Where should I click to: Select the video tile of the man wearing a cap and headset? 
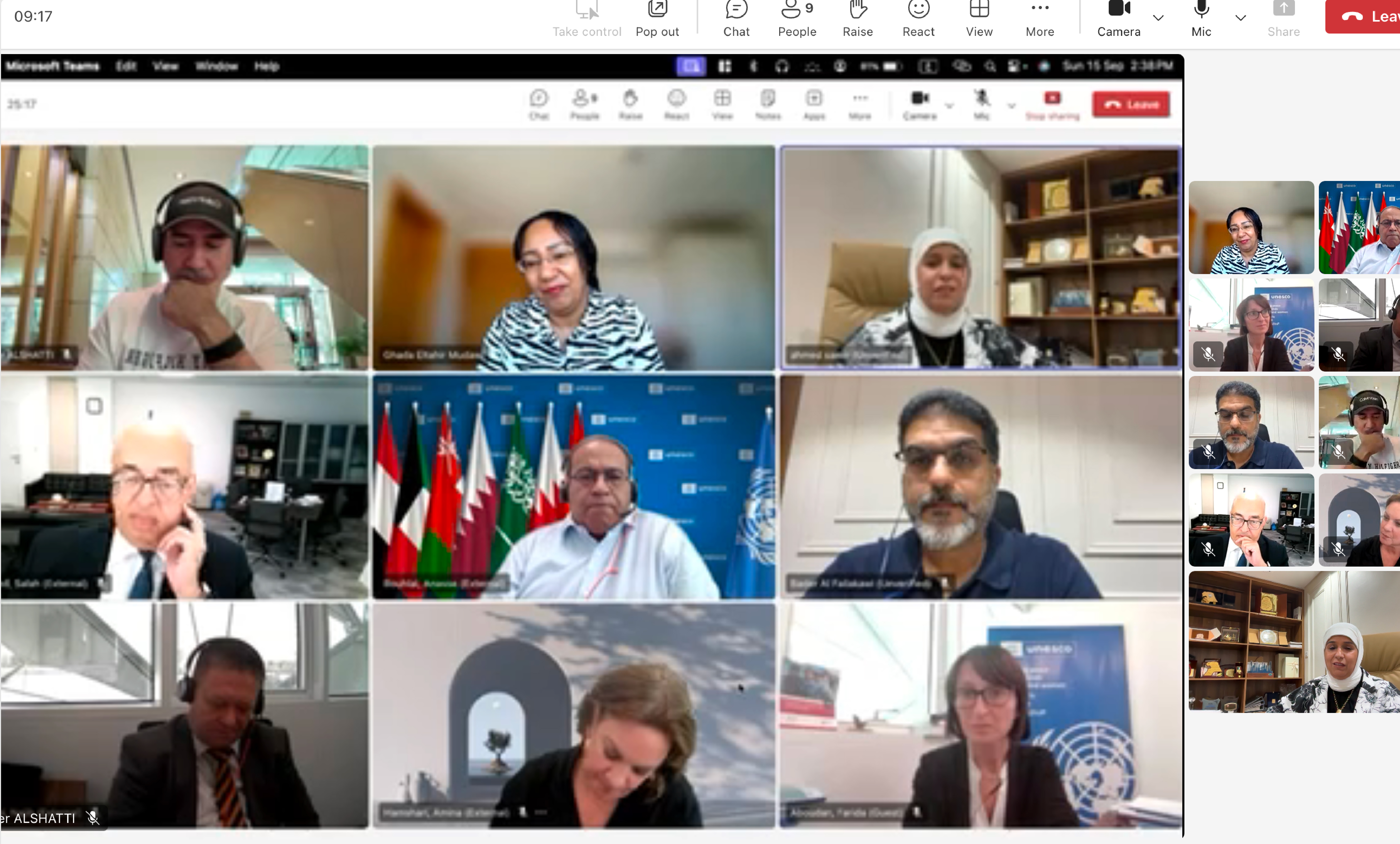184,258
